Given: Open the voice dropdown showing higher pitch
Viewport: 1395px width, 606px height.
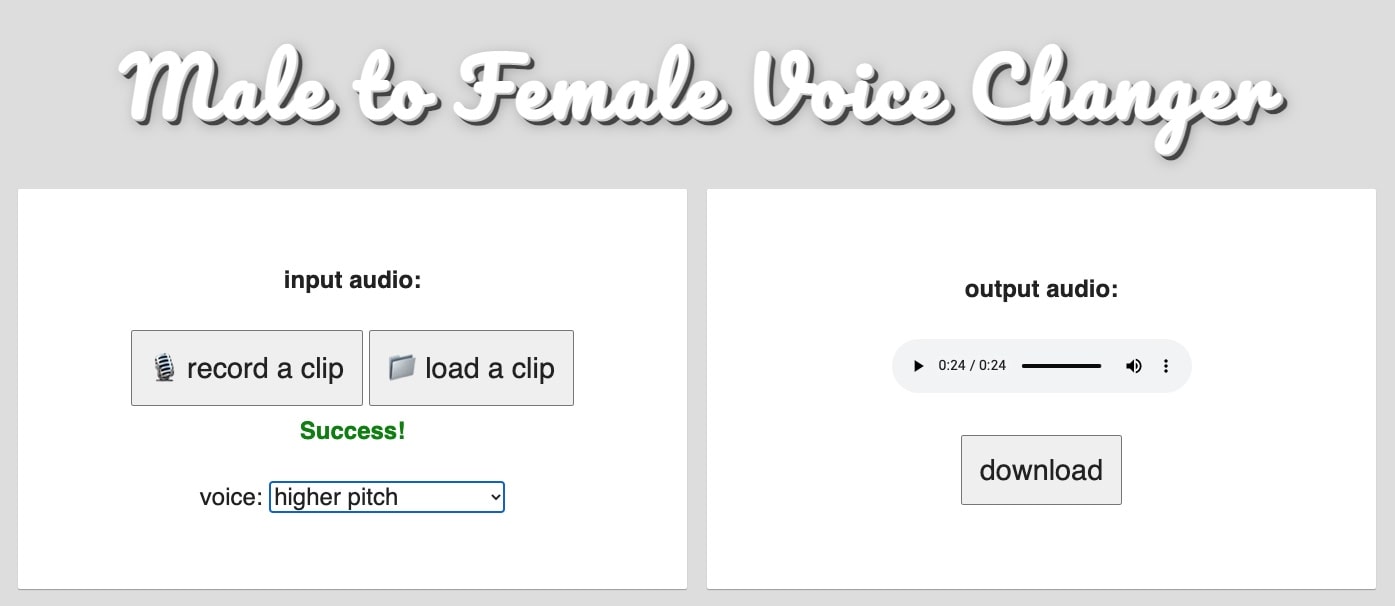Looking at the screenshot, I should click(386, 497).
